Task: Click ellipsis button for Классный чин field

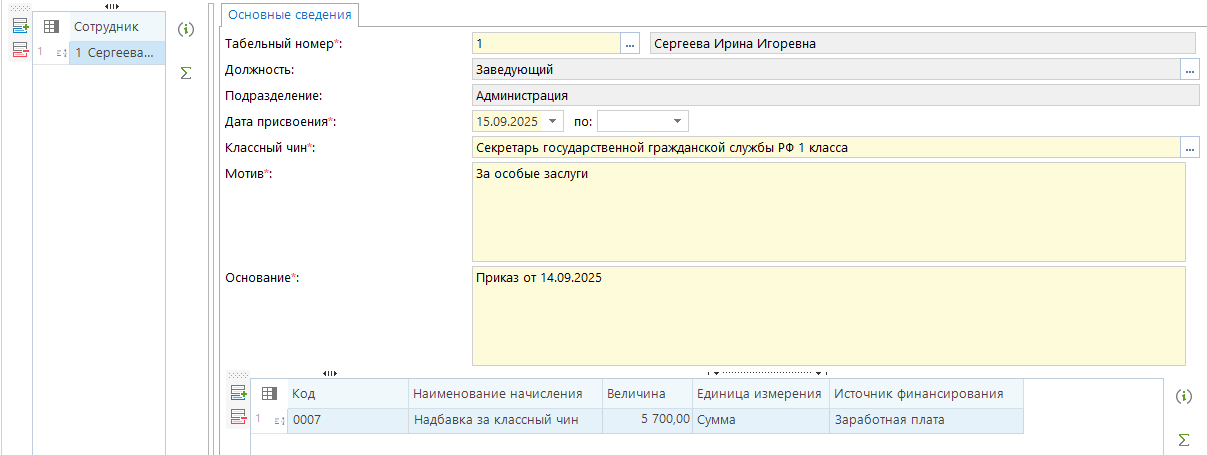Action: pyautogui.click(x=1189, y=148)
